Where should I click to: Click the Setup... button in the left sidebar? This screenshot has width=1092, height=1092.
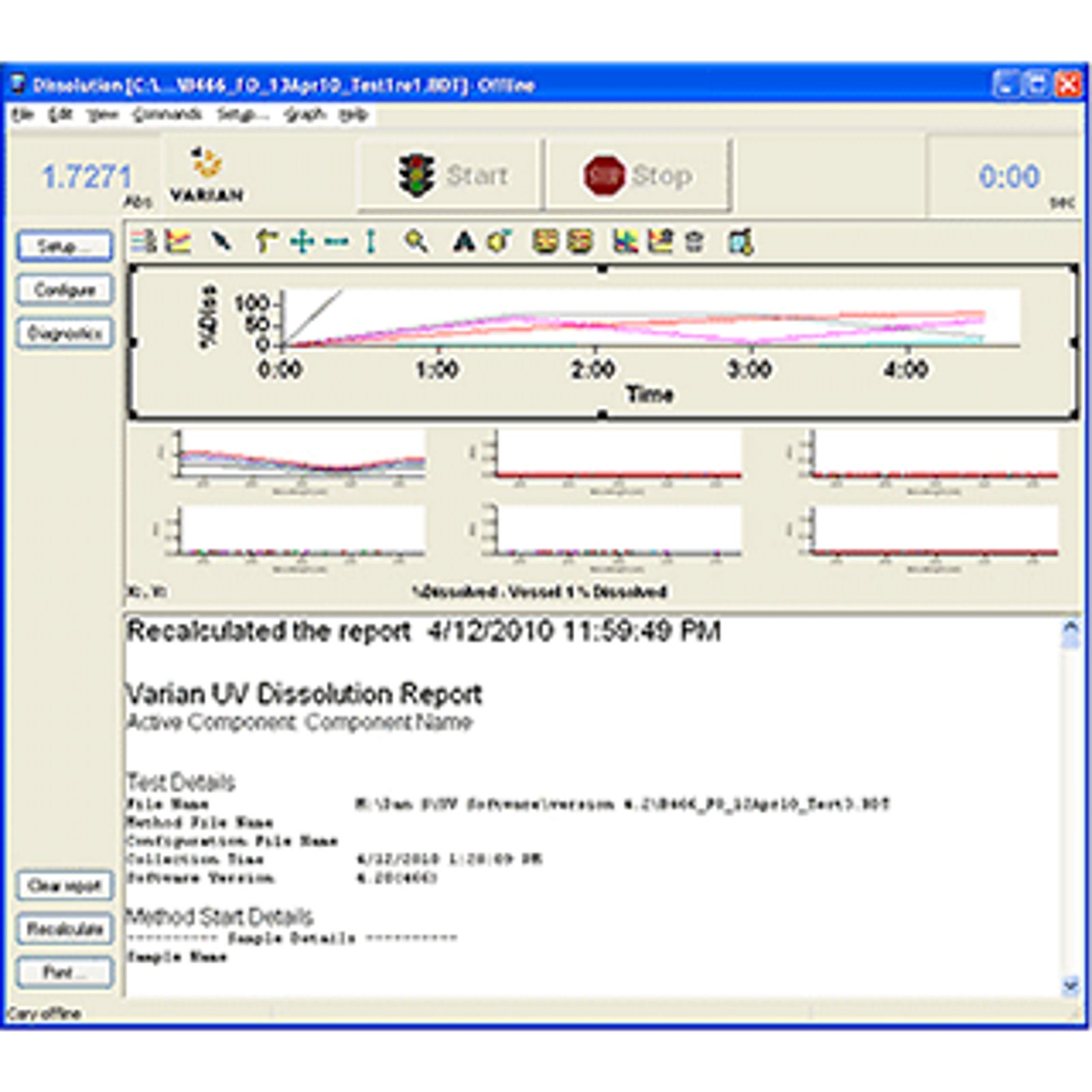[65, 246]
